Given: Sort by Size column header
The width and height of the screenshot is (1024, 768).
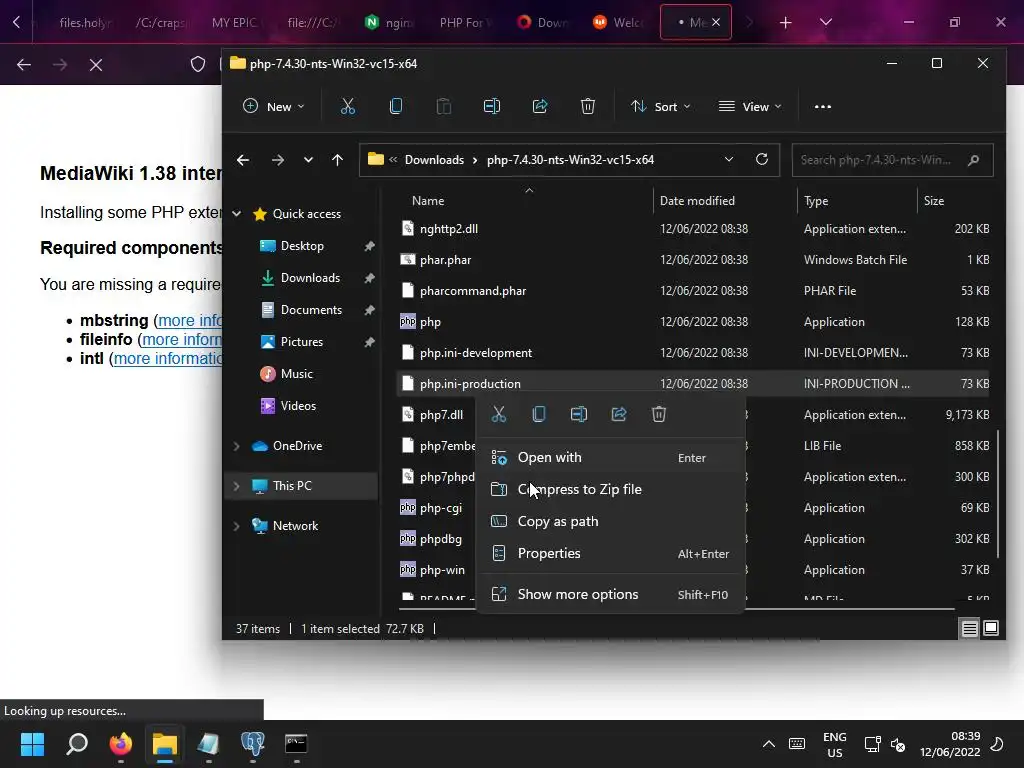Looking at the screenshot, I should click(934, 201).
